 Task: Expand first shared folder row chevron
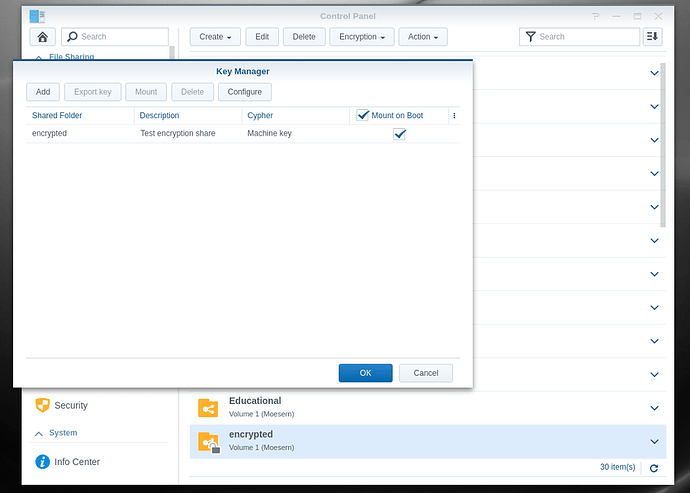coord(654,73)
